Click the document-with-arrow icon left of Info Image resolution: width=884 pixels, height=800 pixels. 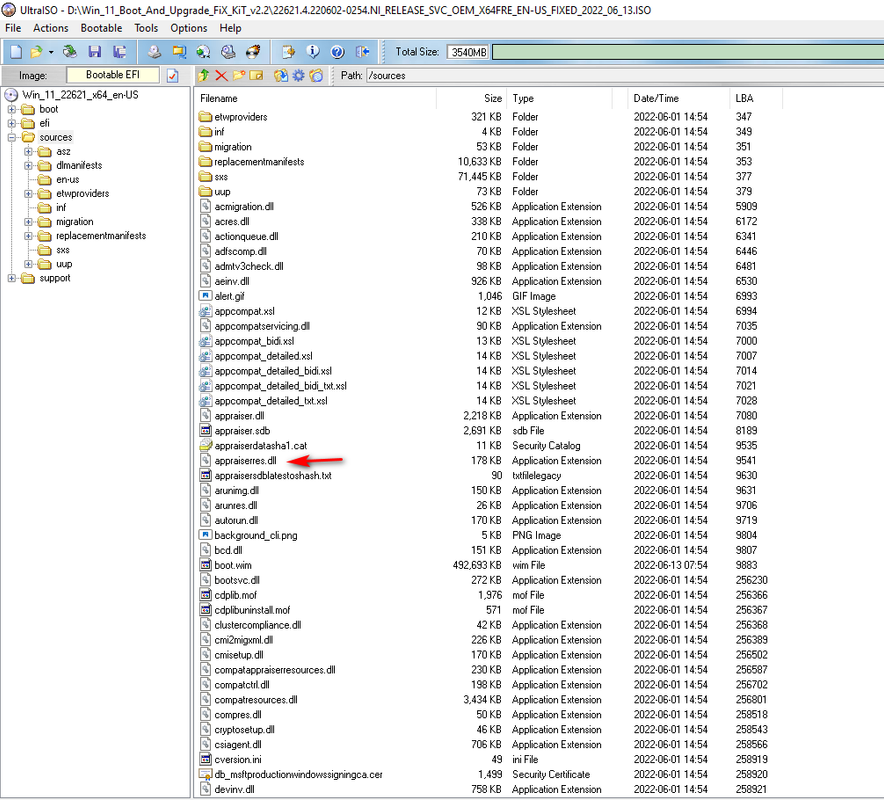(x=288, y=52)
